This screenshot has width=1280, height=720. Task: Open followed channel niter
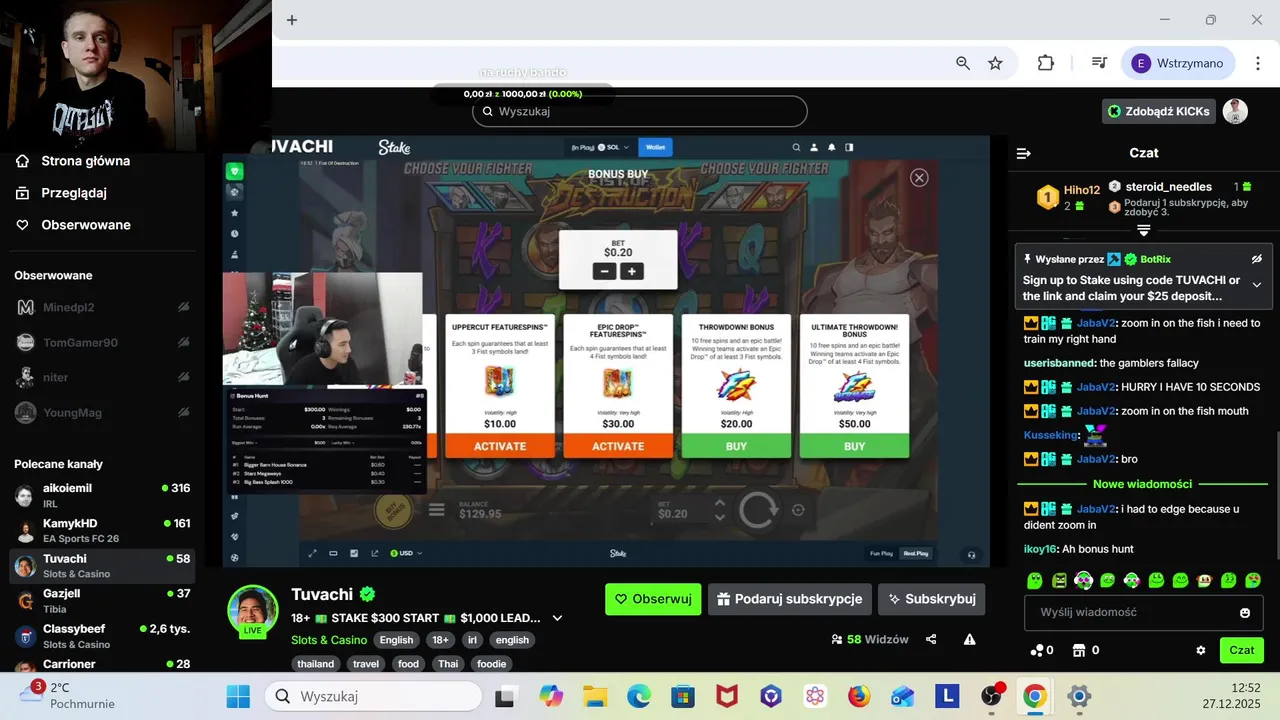[x=103, y=377]
